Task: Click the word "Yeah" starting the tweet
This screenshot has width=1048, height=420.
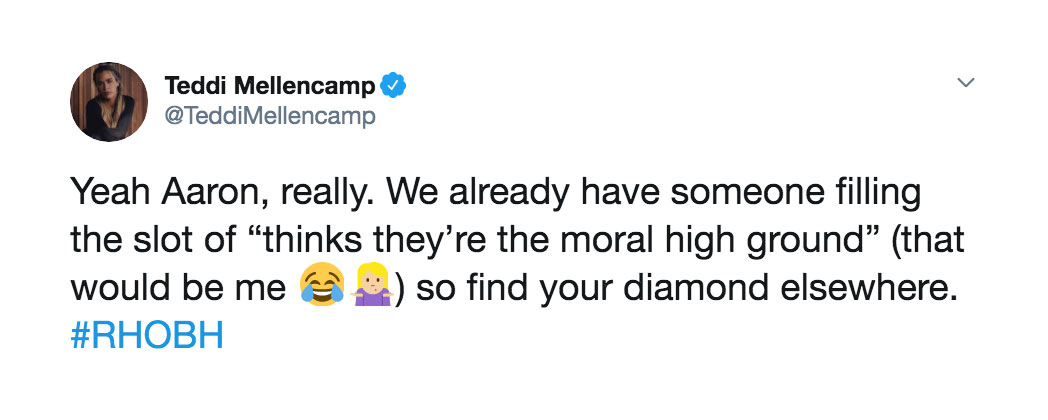Action: 107,190
